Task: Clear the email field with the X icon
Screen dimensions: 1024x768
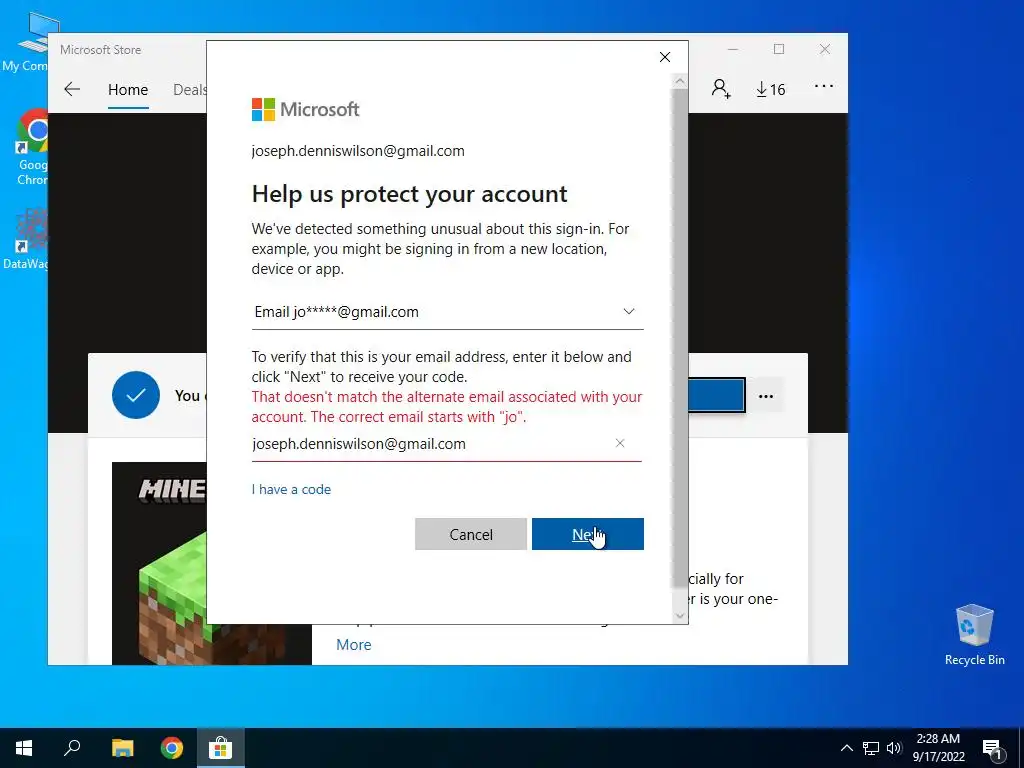Action: tap(620, 443)
